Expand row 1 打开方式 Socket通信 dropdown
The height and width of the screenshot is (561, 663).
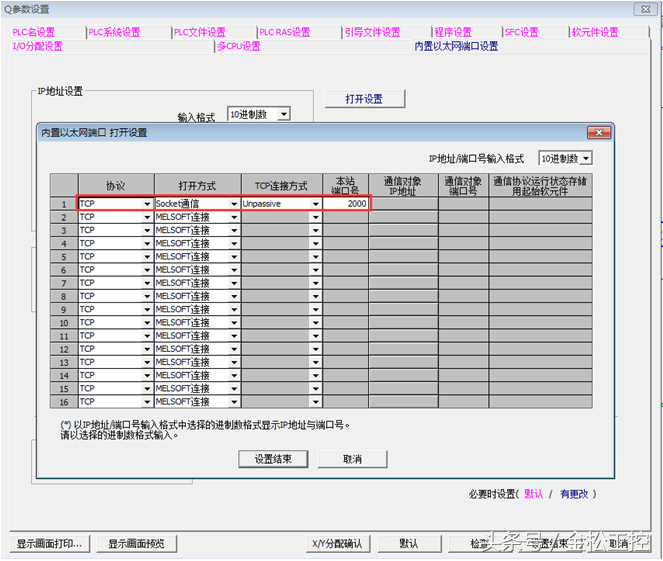click(x=234, y=204)
